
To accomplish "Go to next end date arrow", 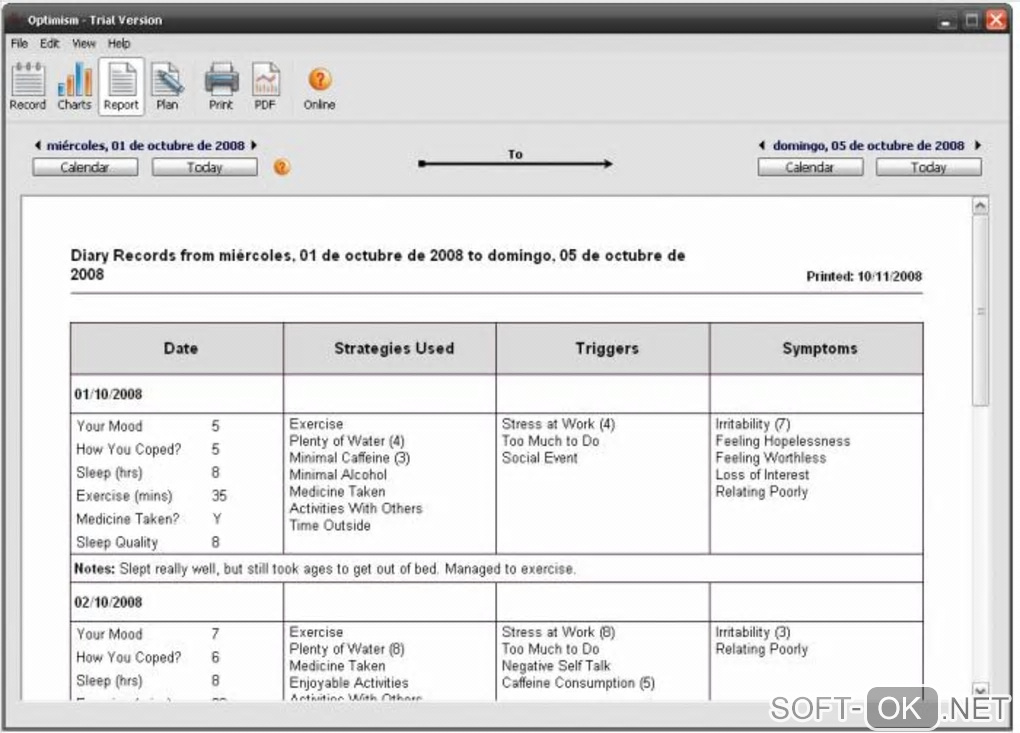I will [x=977, y=145].
